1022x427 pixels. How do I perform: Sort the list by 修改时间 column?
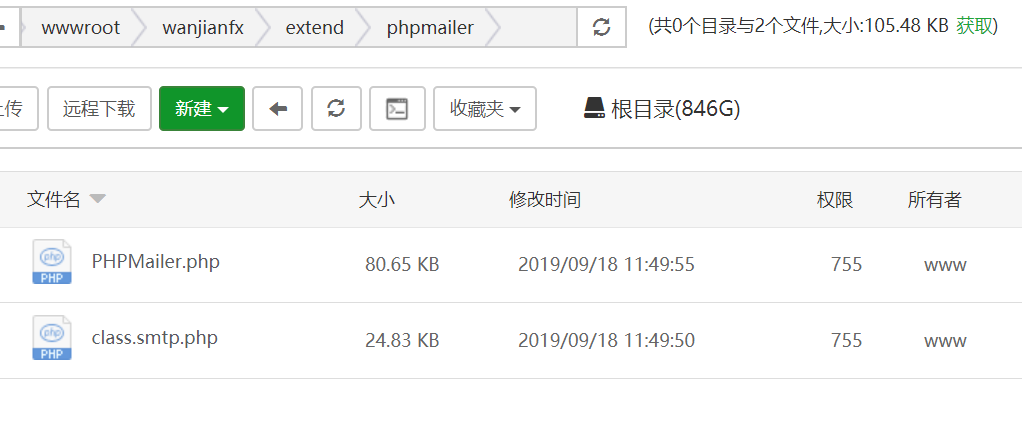tap(544, 200)
